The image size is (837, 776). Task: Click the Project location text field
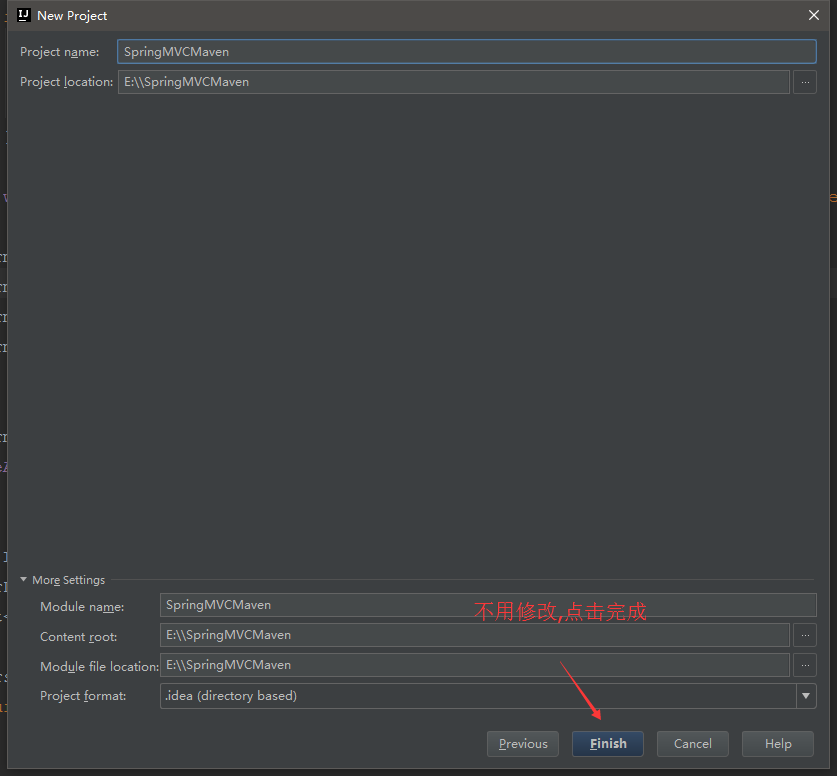point(454,82)
